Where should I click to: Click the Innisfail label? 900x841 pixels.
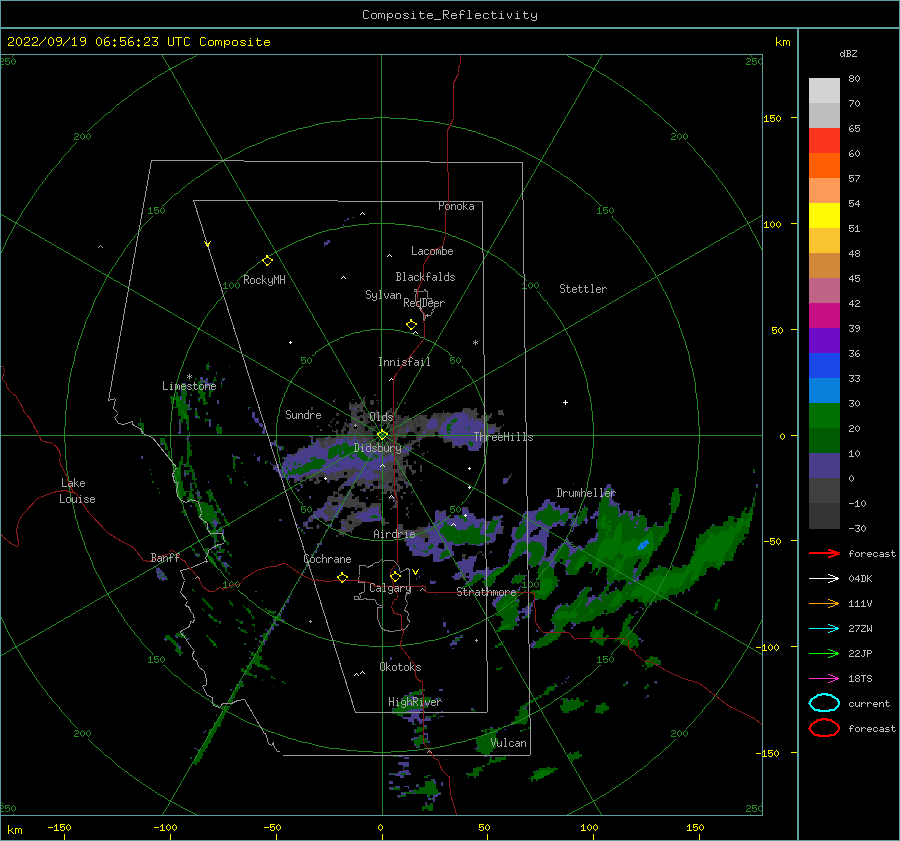pyautogui.click(x=404, y=362)
